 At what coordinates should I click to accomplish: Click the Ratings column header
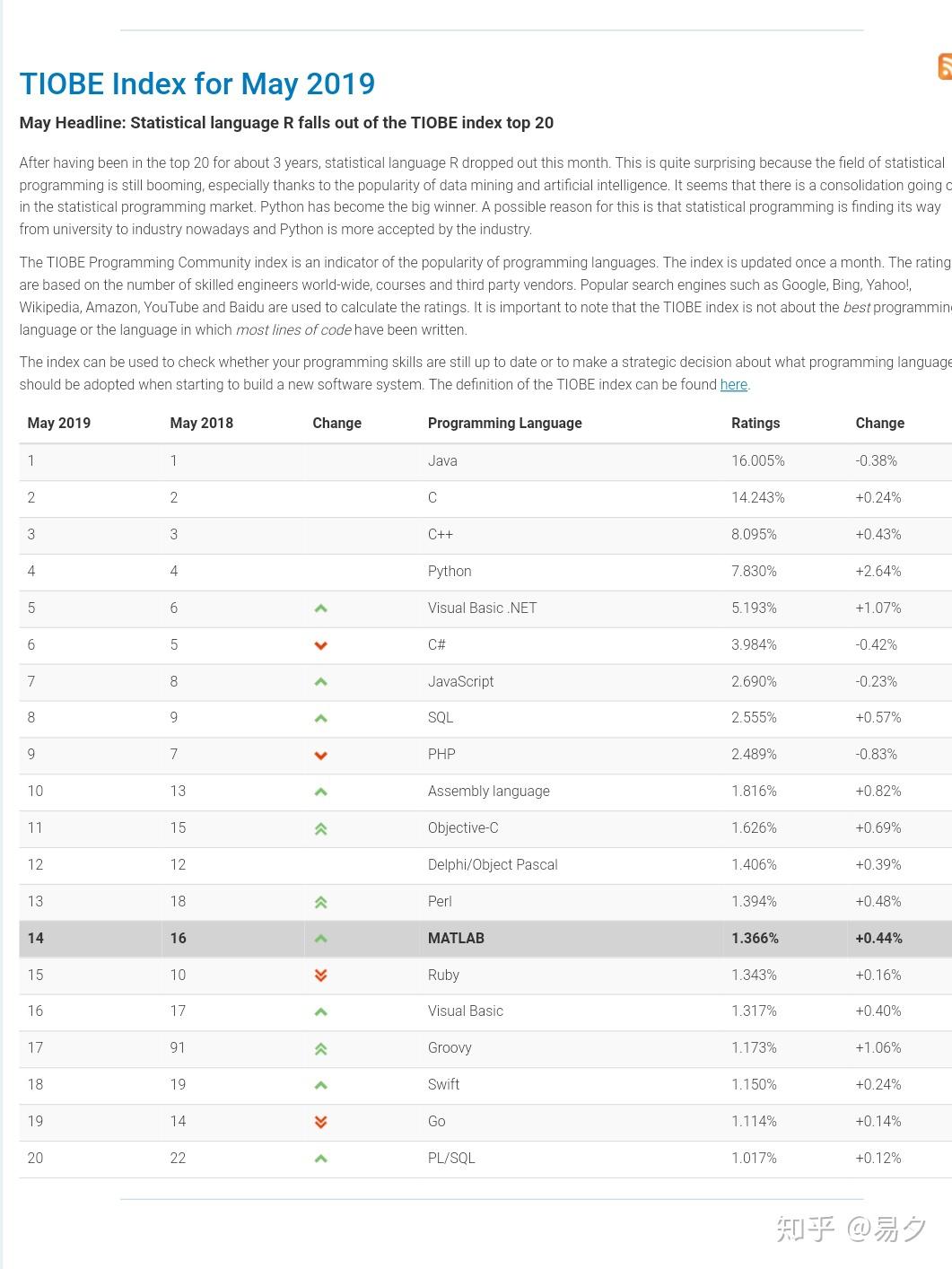(x=755, y=424)
